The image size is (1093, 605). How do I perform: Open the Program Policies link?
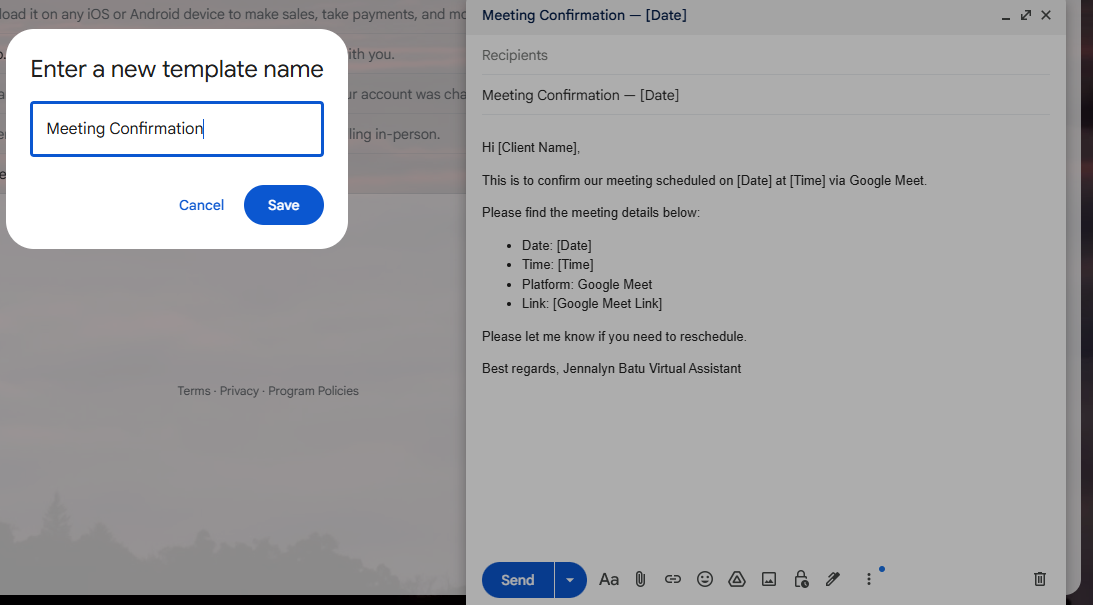click(x=314, y=391)
